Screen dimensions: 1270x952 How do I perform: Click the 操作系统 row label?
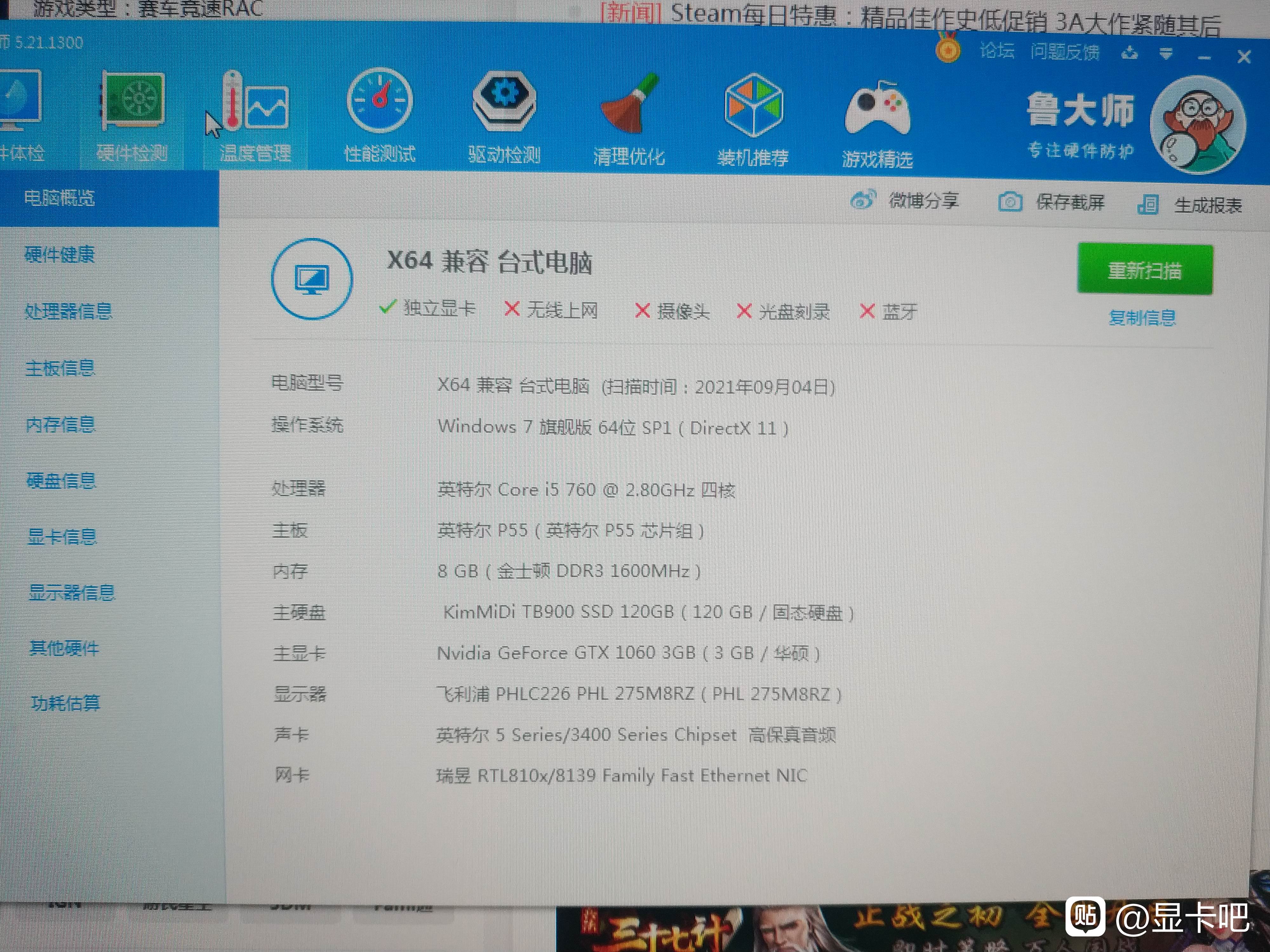tap(307, 425)
